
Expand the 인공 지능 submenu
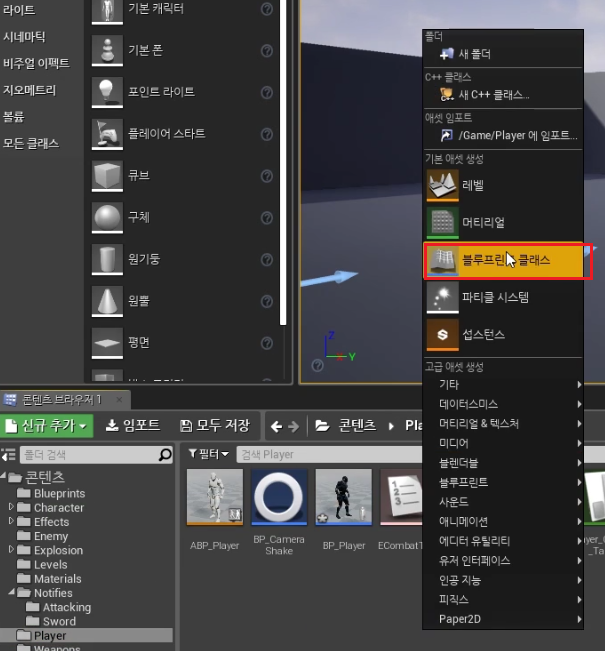(x=503, y=580)
